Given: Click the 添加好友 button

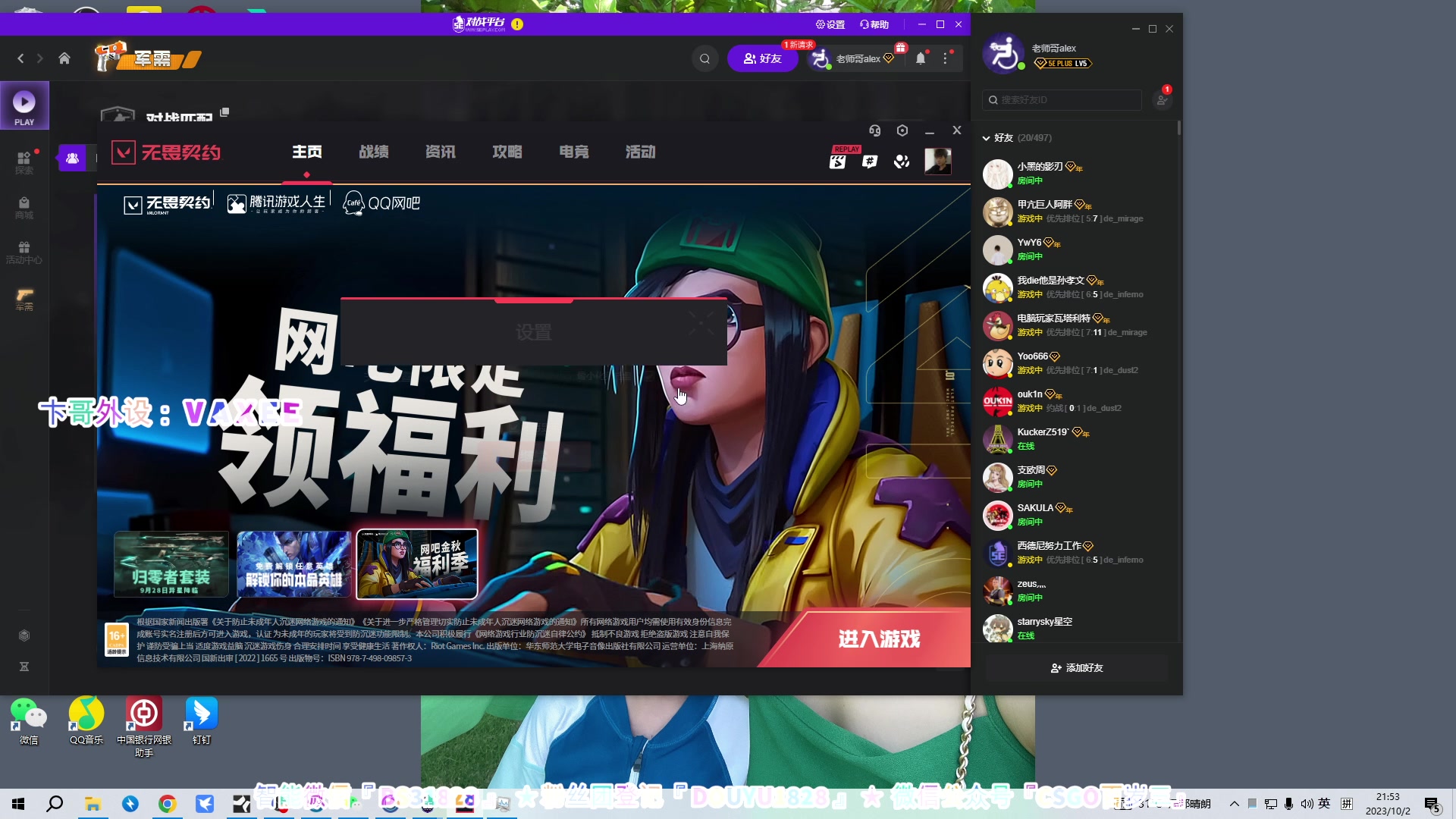Looking at the screenshot, I should pyautogui.click(x=1077, y=668).
